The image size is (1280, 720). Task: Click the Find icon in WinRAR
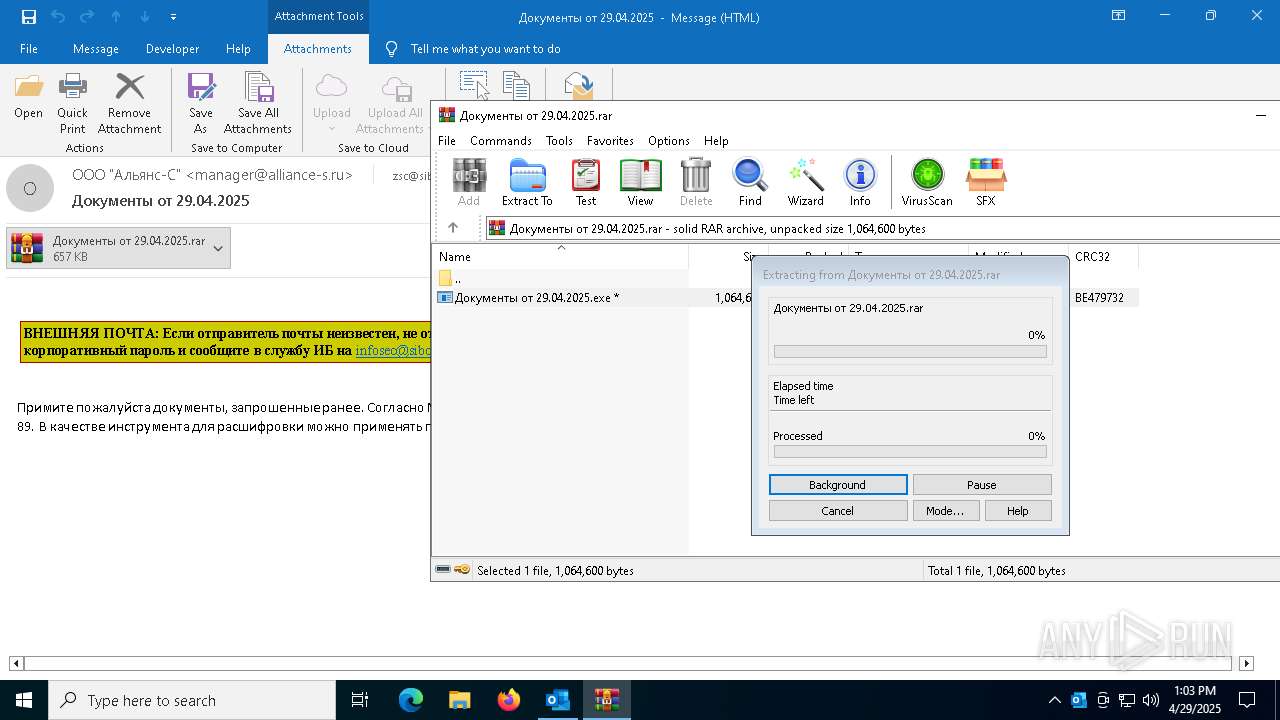[x=750, y=182]
